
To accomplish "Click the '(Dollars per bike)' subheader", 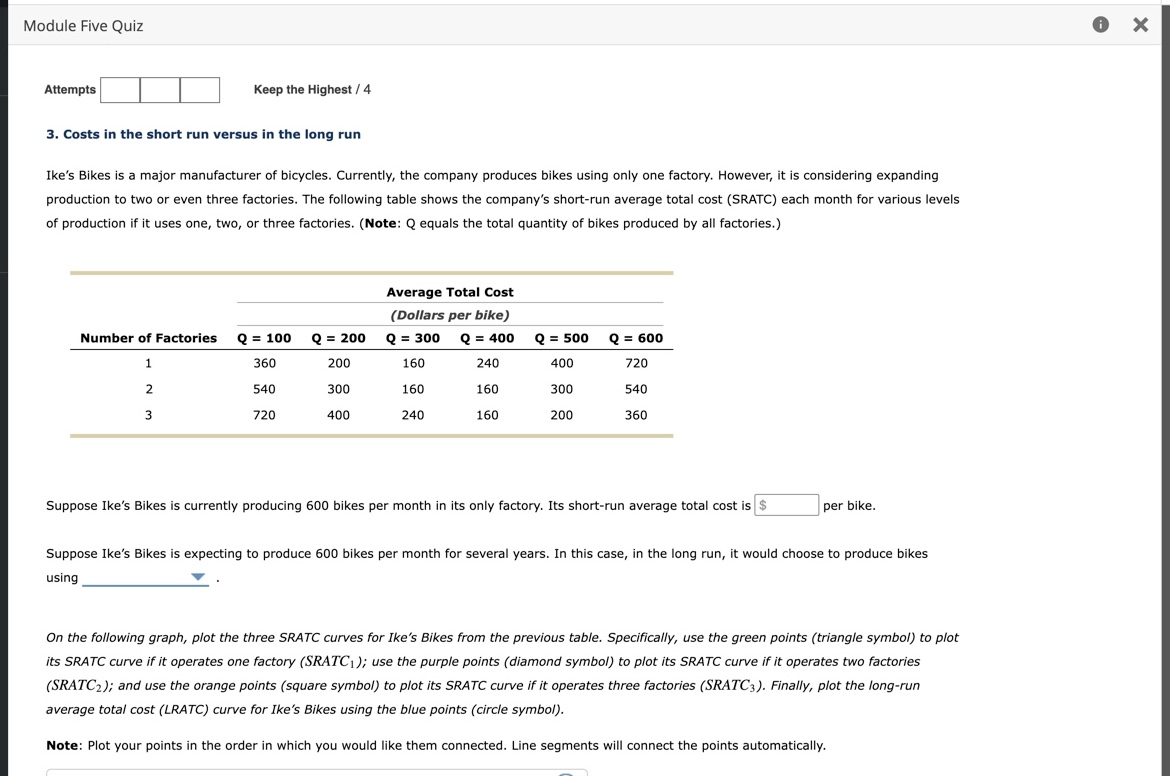I will tap(450, 314).
